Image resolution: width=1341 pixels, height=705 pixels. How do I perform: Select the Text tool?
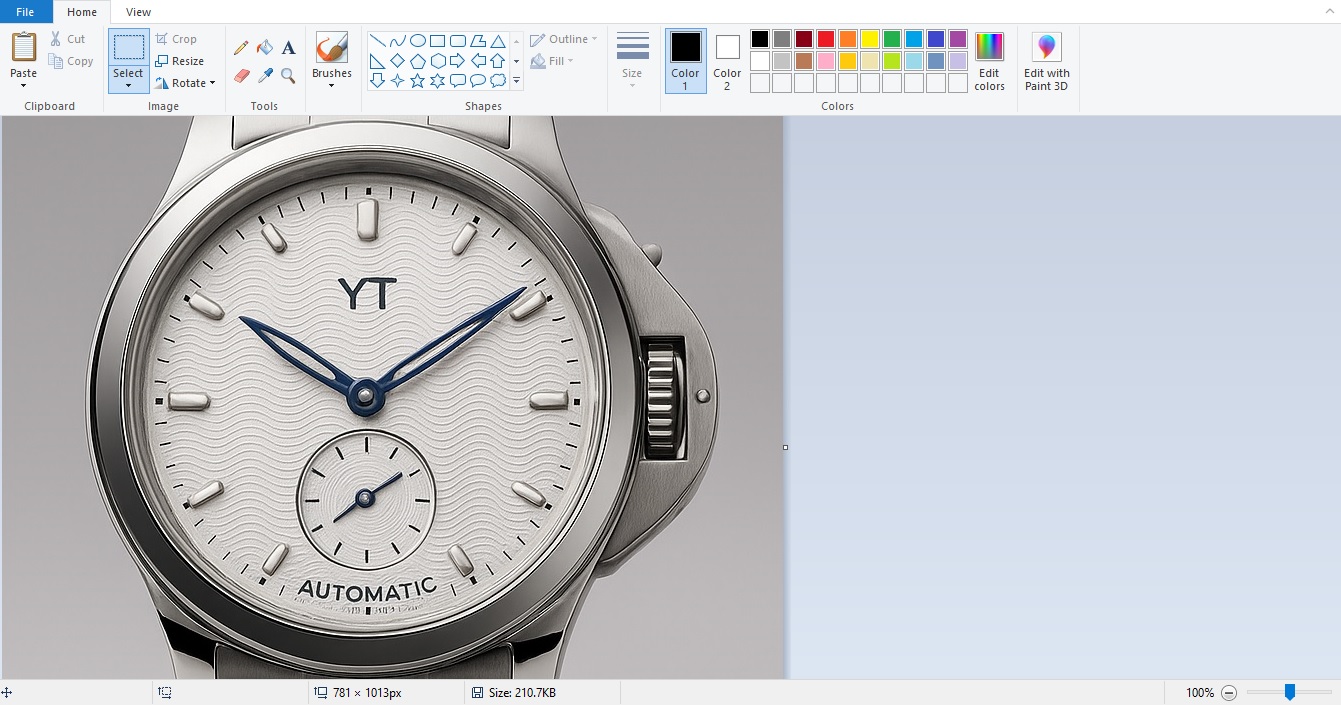pos(288,48)
